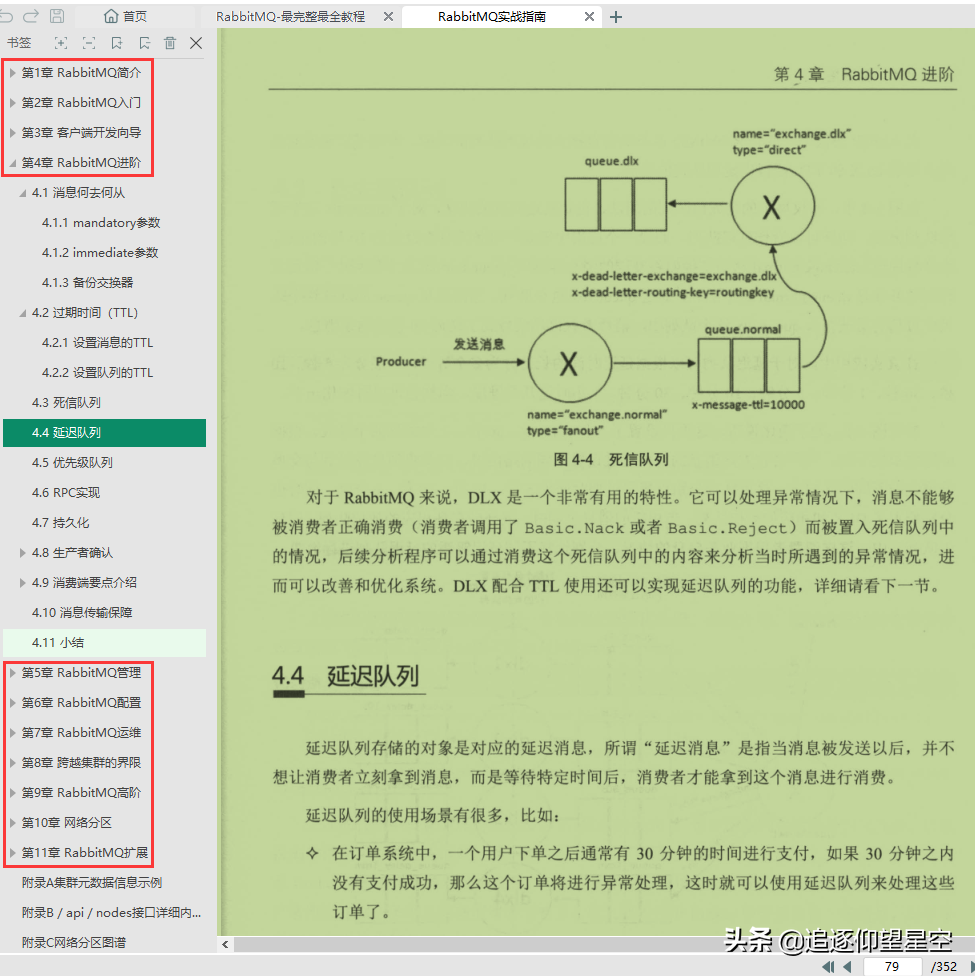Select highlighted 4.4 延迟队列 bookmark
This screenshot has width=975, height=976.
click(x=105, y=433)
